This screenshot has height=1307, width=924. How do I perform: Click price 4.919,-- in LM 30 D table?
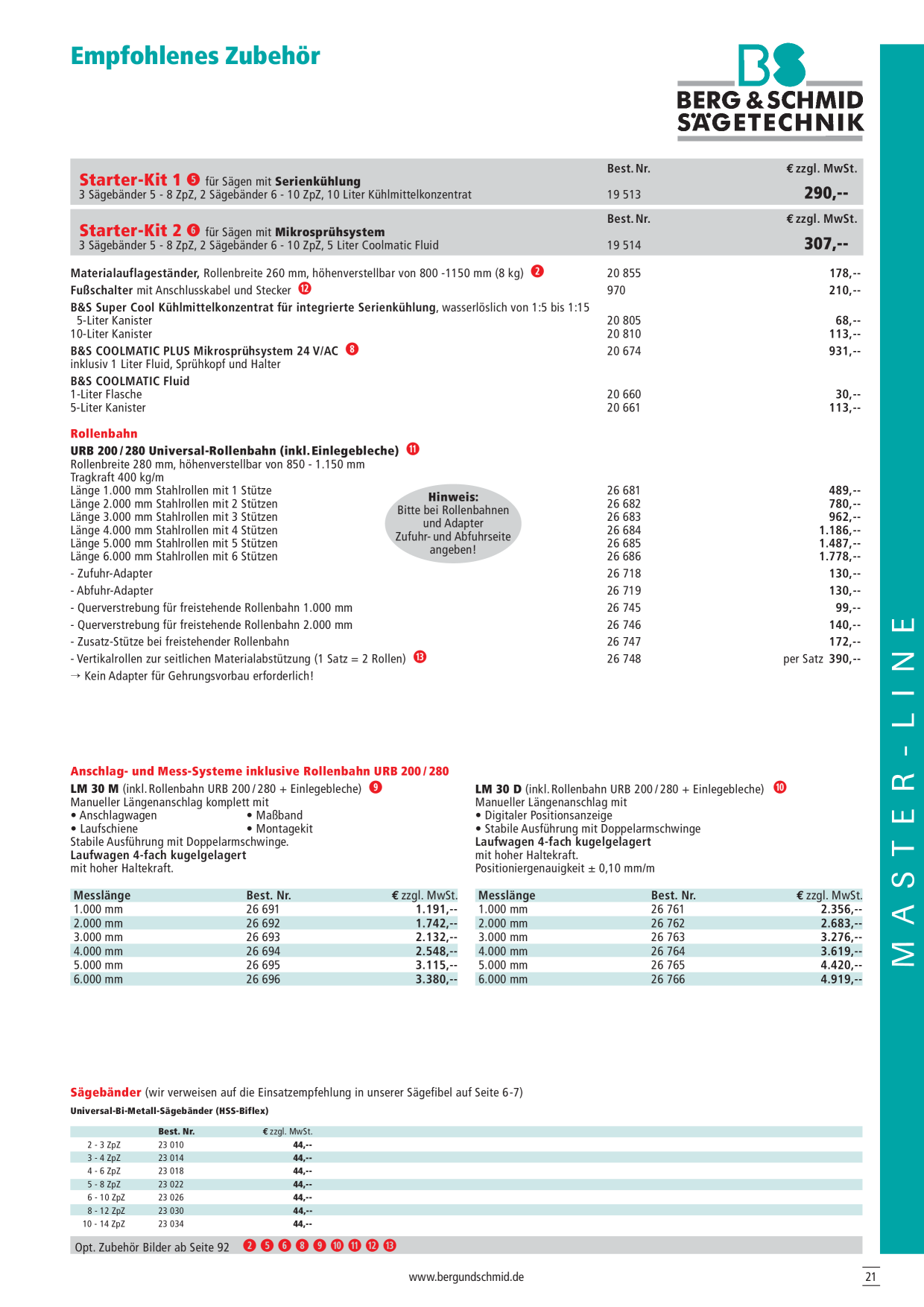(x=841, y=979)
